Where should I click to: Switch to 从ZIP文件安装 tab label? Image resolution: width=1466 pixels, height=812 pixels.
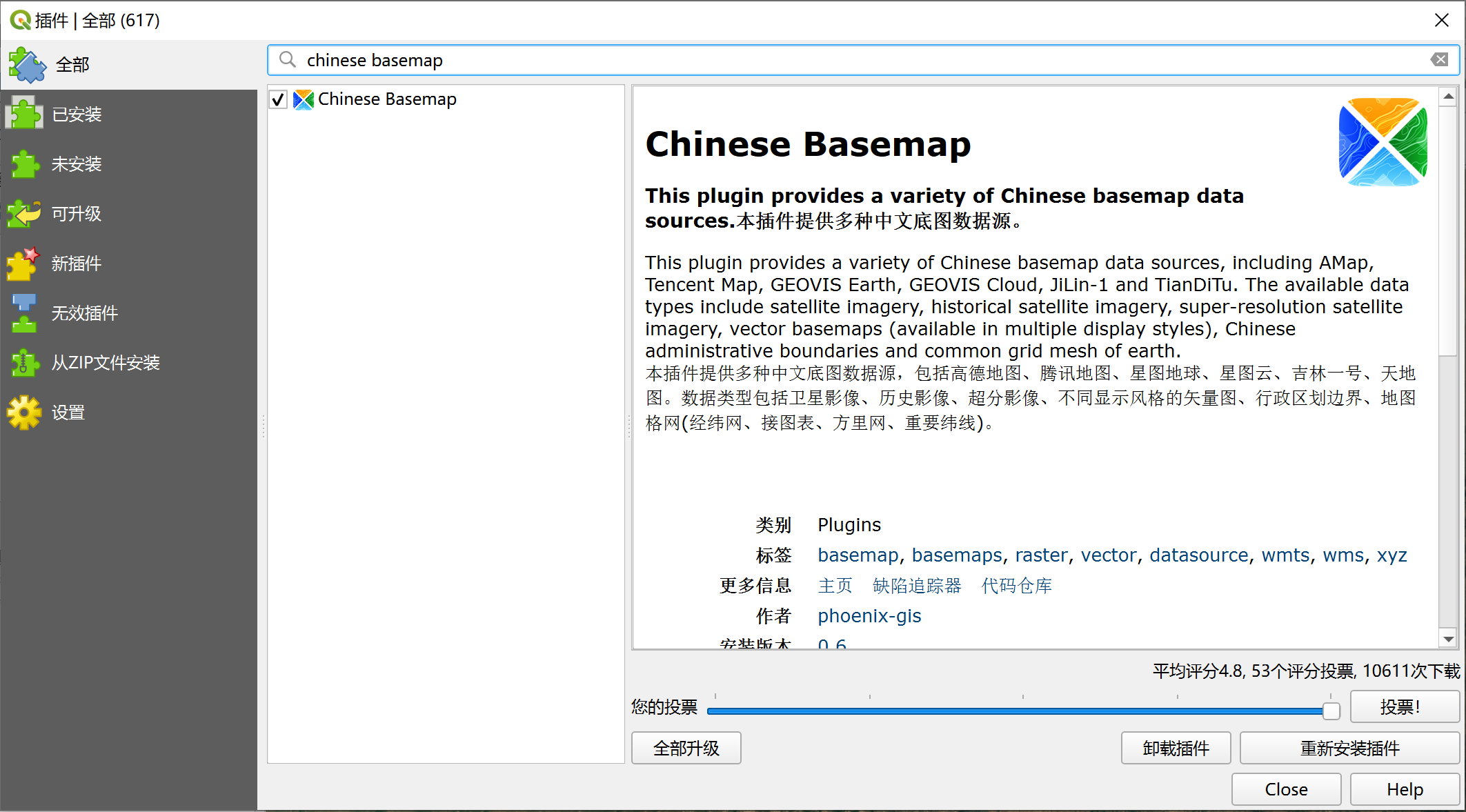(106, 363)
